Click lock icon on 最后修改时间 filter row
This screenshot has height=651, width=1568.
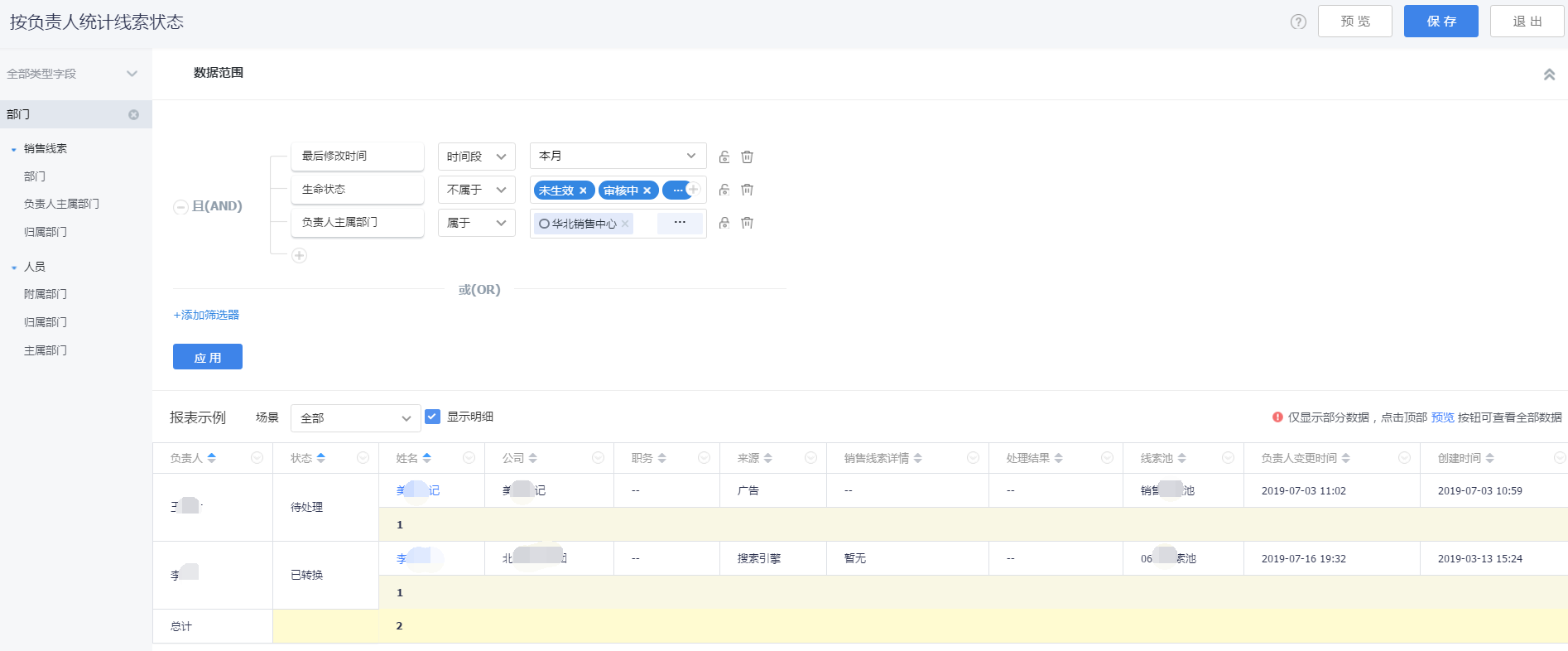(724, 157)
